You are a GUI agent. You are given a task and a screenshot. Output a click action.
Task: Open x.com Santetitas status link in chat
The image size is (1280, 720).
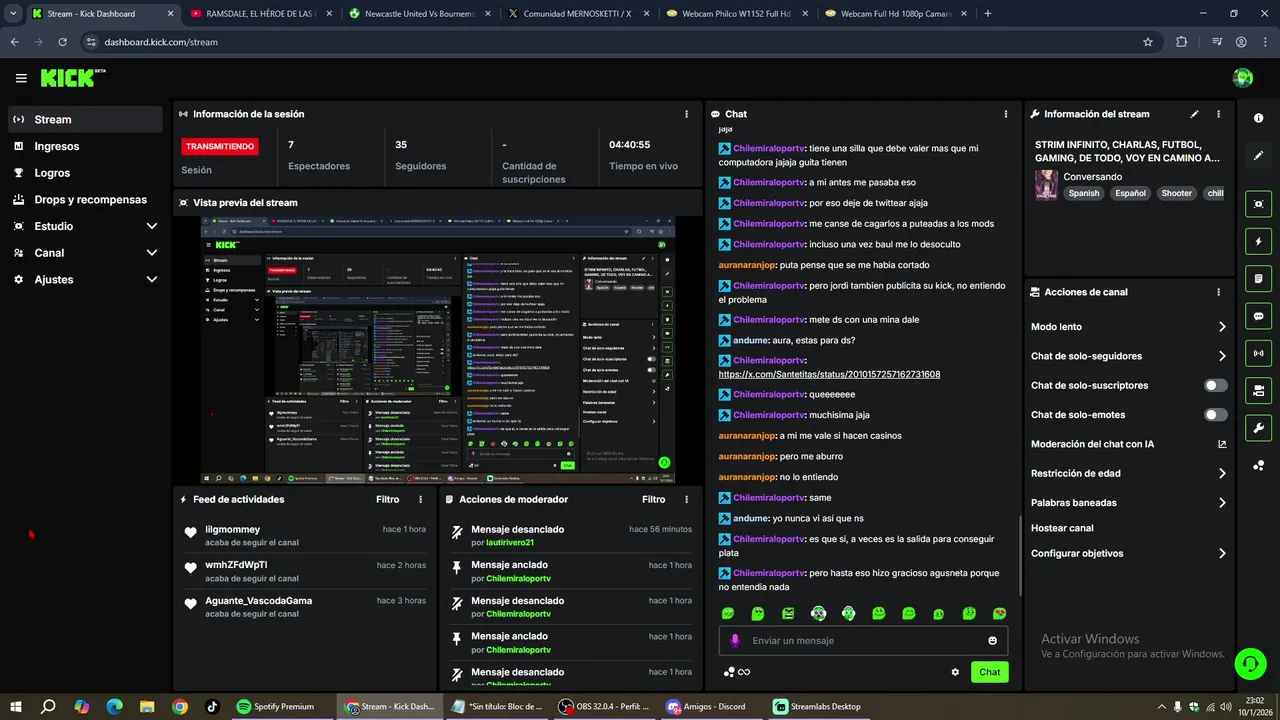(829, 374)
